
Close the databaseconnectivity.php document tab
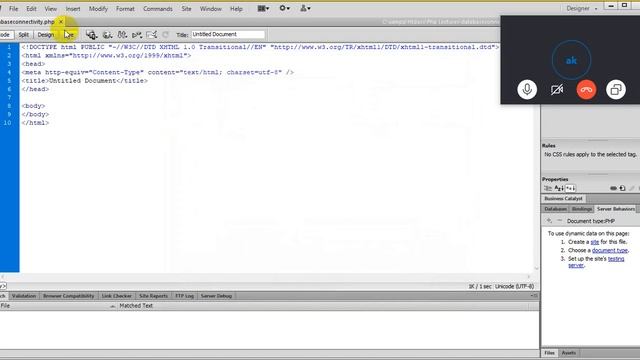61,22
